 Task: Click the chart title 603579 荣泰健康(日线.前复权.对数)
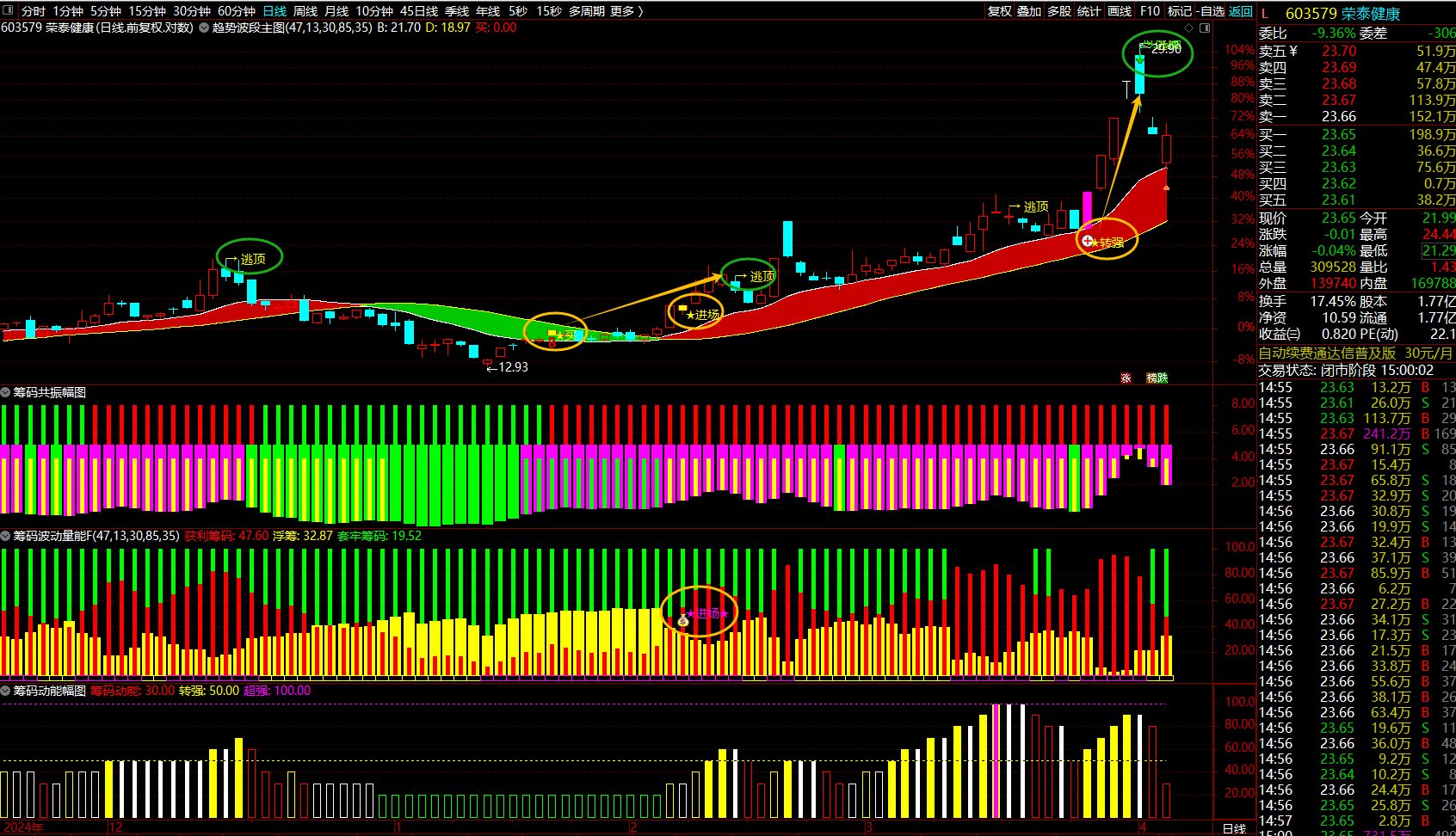(97, 28)
